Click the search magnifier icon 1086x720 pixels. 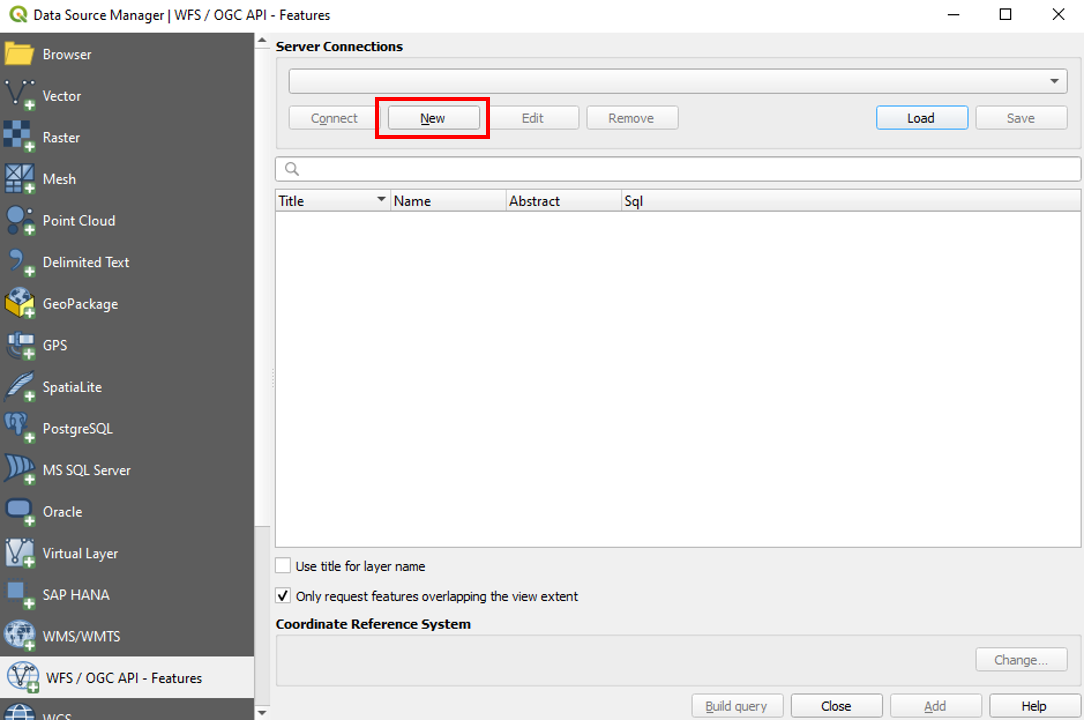pos(292,169)
